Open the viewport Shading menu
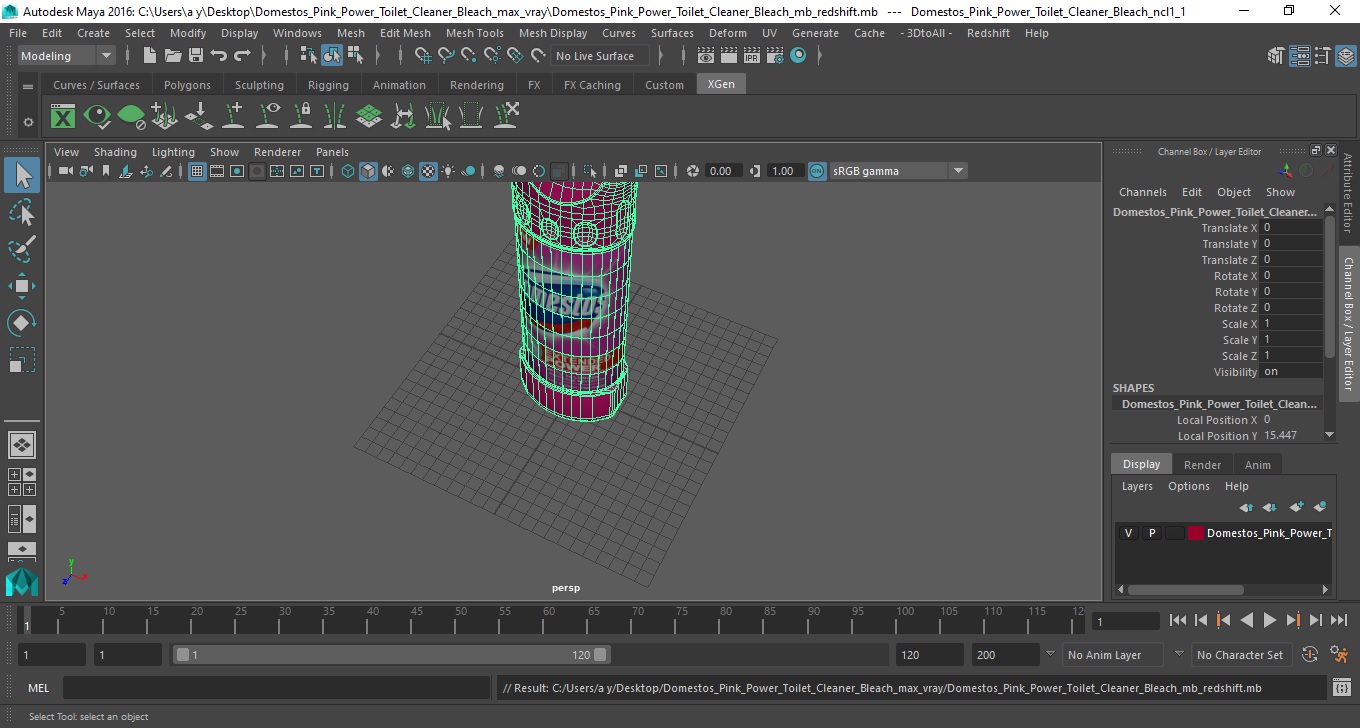The width and height of the screenshot is (1360, 728). click(115, 152)
